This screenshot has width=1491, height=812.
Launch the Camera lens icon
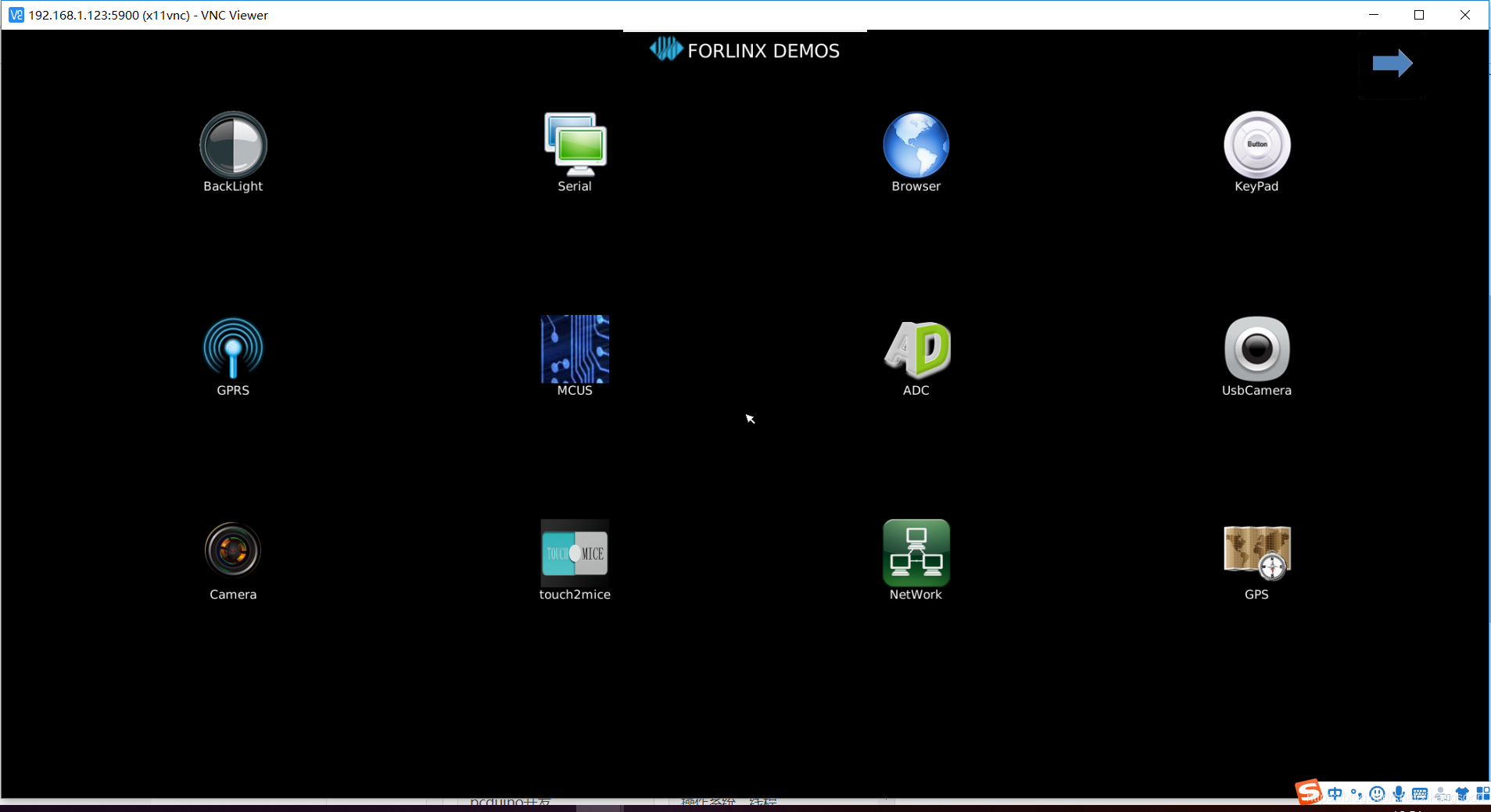[x=233, y=551]
